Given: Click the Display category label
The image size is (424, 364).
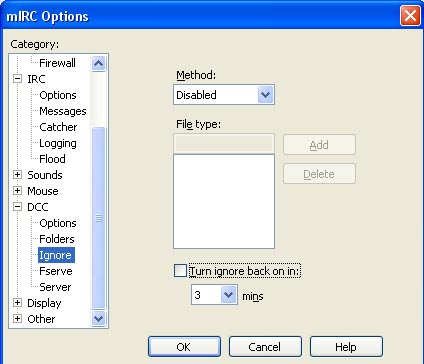Looking at the screenshot, I should 44,303.
